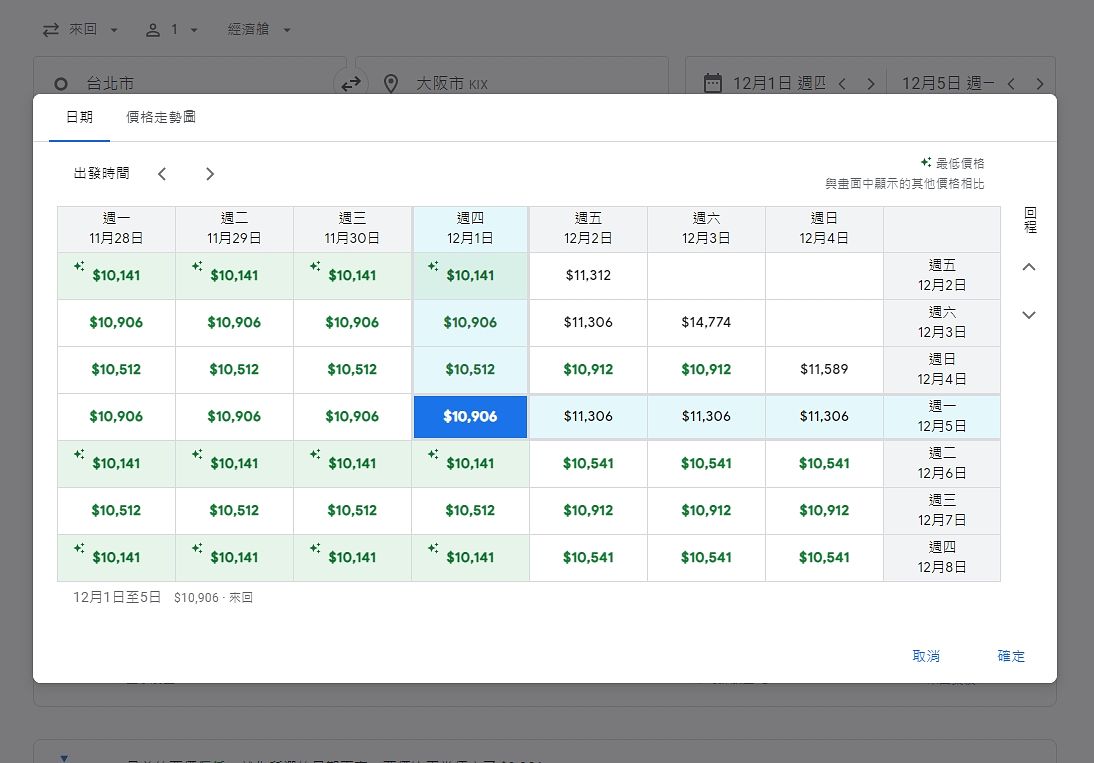Open the 經濟艙 cabin class dropdown
1094x763 pixels.
click(x=259, y=30)
